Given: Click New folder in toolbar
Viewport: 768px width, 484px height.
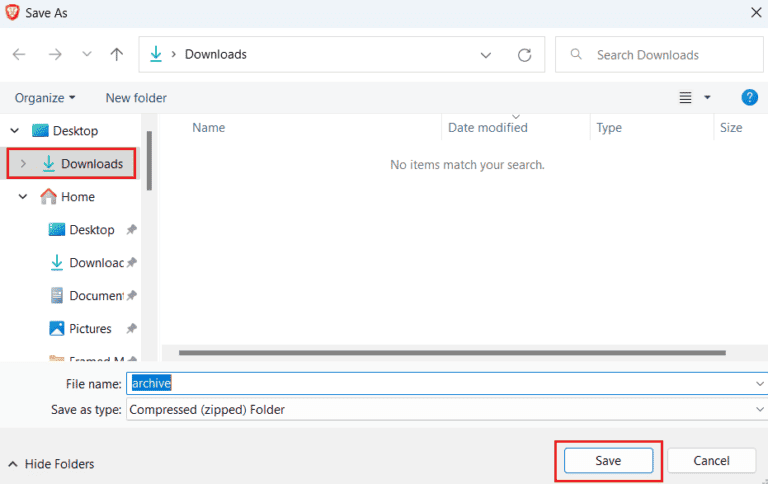Looking at the screenshot, I should (136, 98).
